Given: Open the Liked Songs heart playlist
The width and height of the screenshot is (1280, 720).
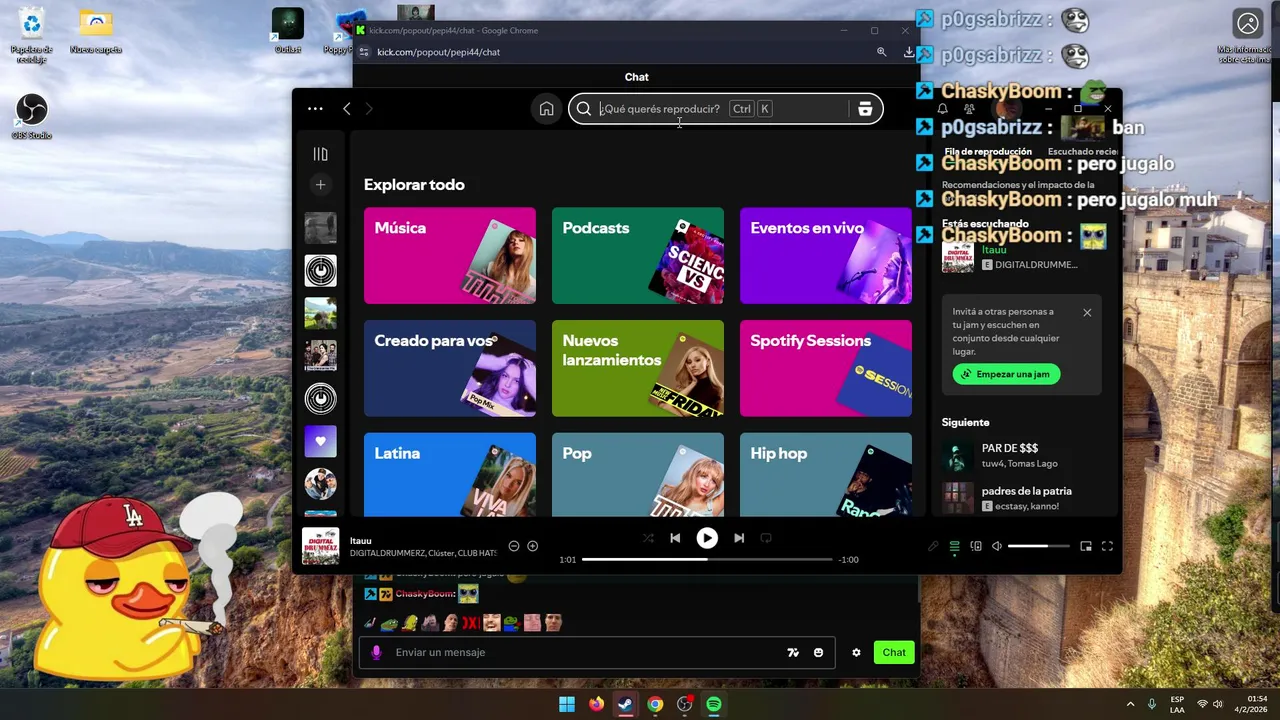Looking at the screenshot, I should (320, 441).
